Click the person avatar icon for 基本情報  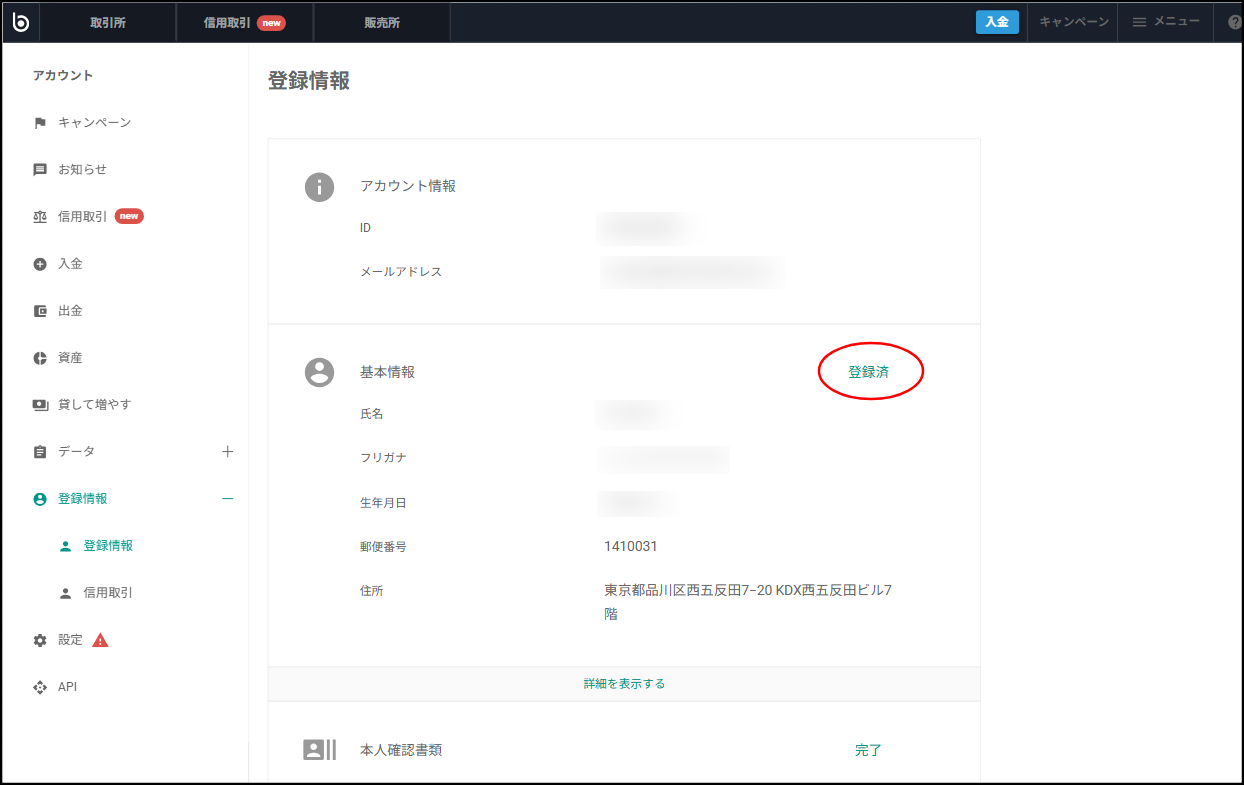pyautogui.click(x=319, y=372)
